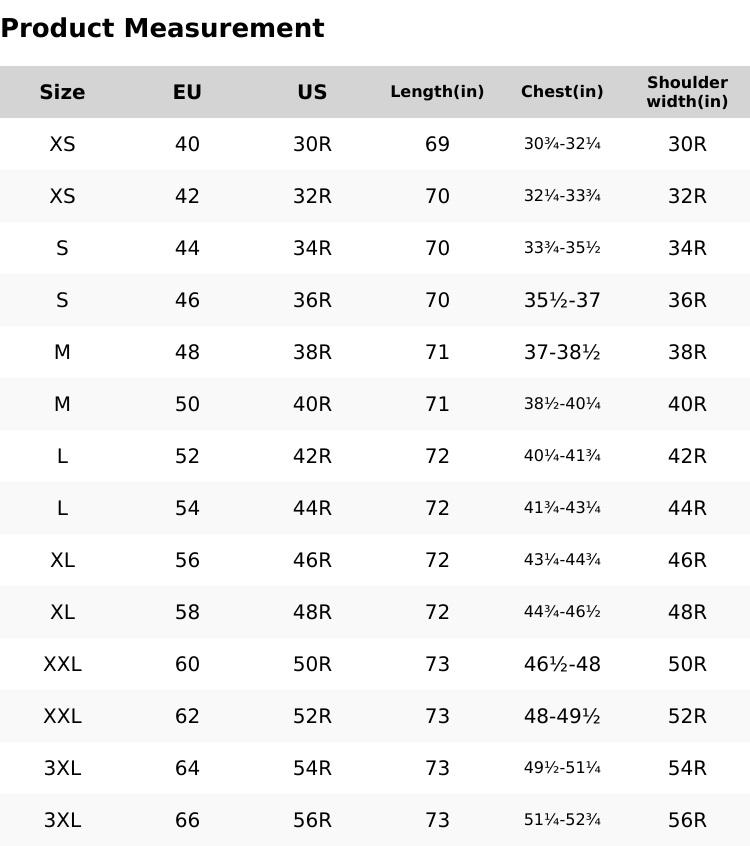The width and height of the screenshot is (750, 846).
Task: Select the 51¼-52¾ chest range cell
Action: click(x=562, y=820)
